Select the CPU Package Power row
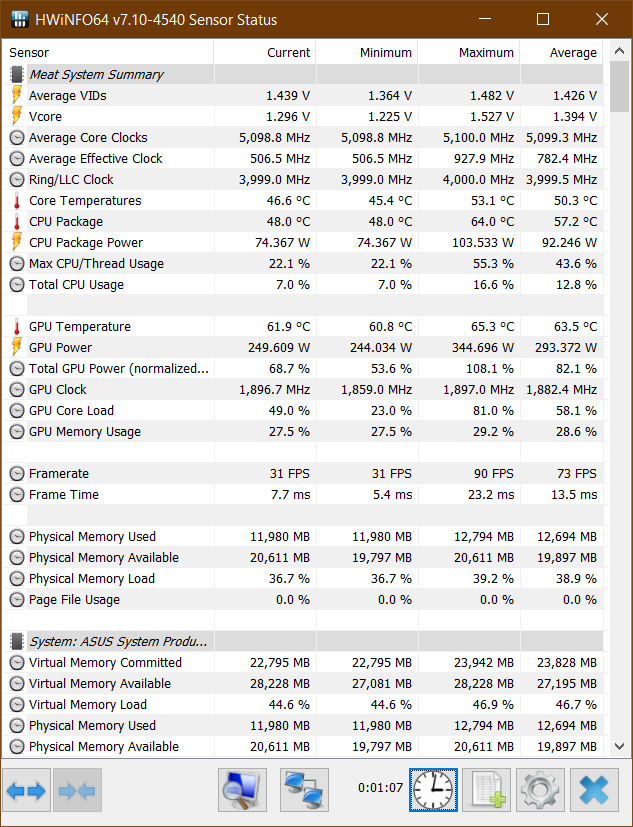This screenshot has height=827, width=633. pos(303,243)
